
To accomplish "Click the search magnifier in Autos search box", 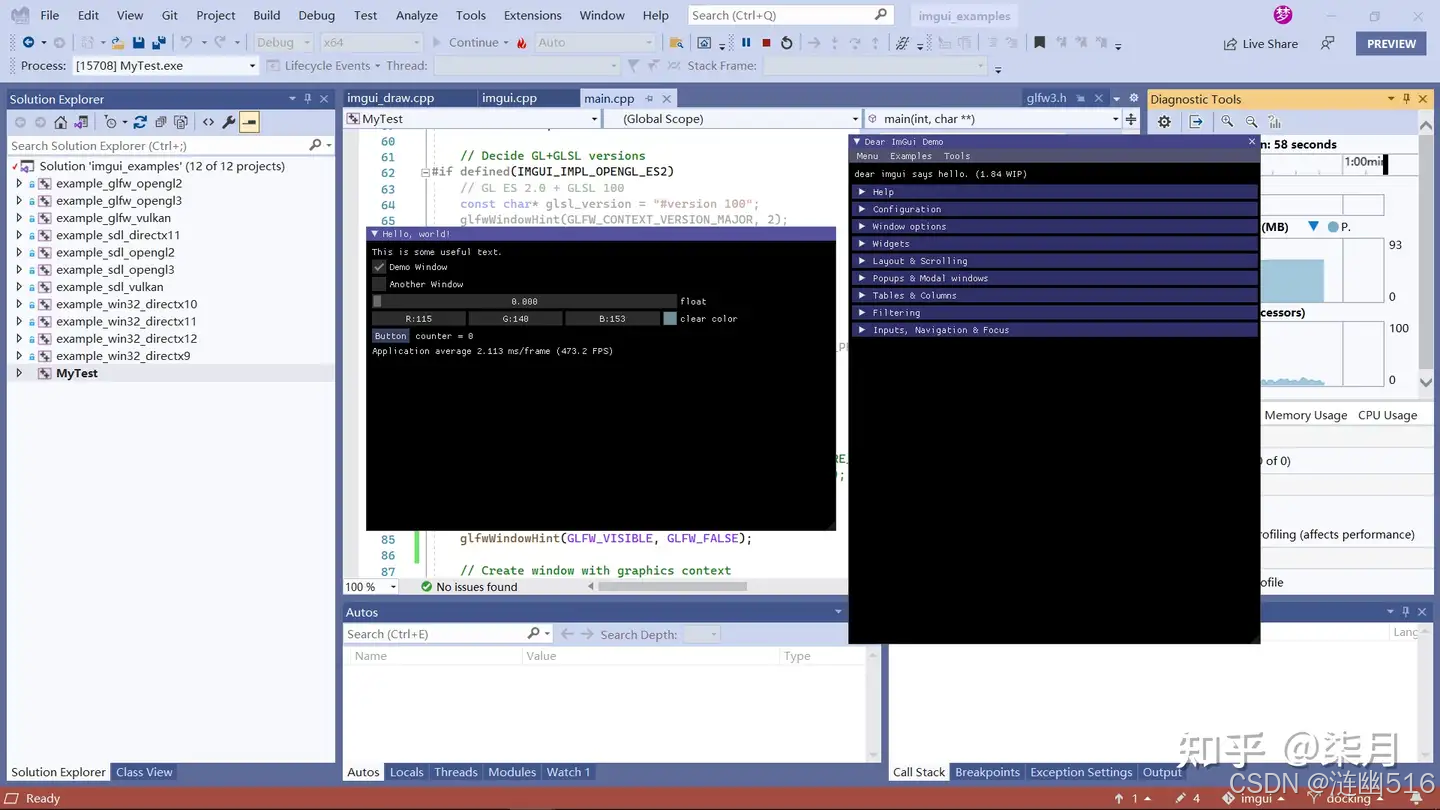I will [x=534, y=634].
